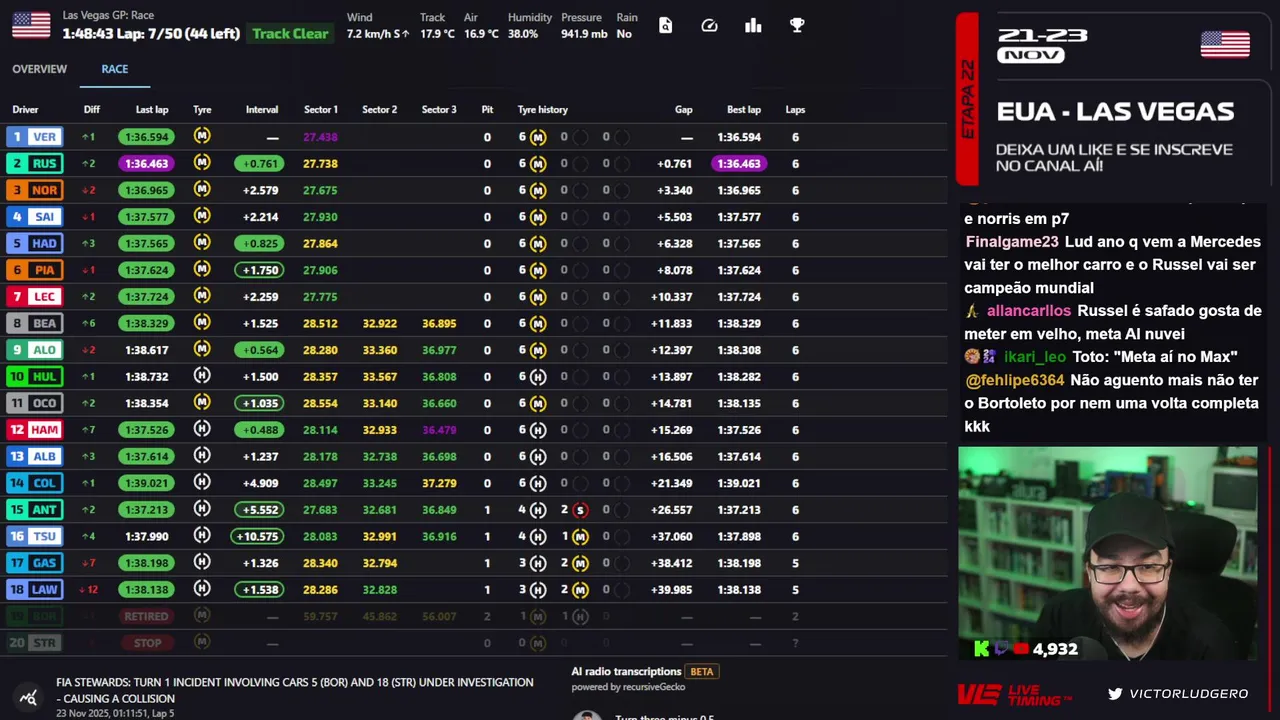Select the RACE tab
This screenshot has height=720, width=1280.
(114, 69)
